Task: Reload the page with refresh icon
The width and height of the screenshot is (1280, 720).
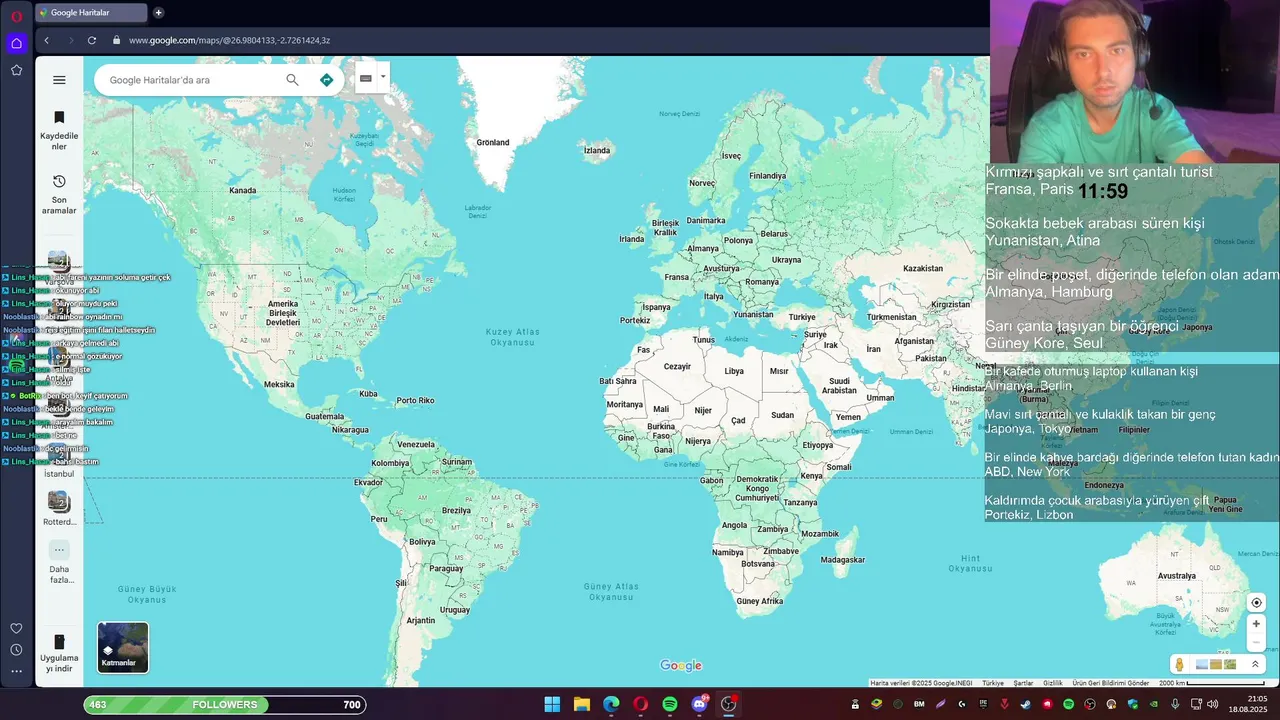Action: pyautogui.click(x=92, y=40)
